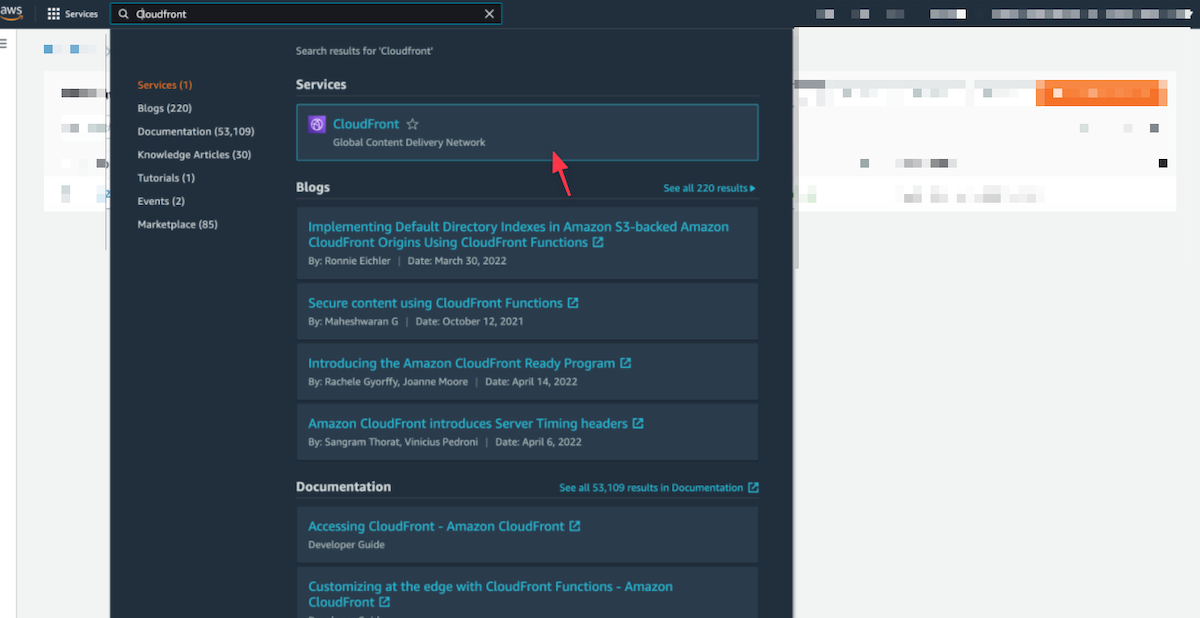Open the Services grid menu

pos(73,14)
